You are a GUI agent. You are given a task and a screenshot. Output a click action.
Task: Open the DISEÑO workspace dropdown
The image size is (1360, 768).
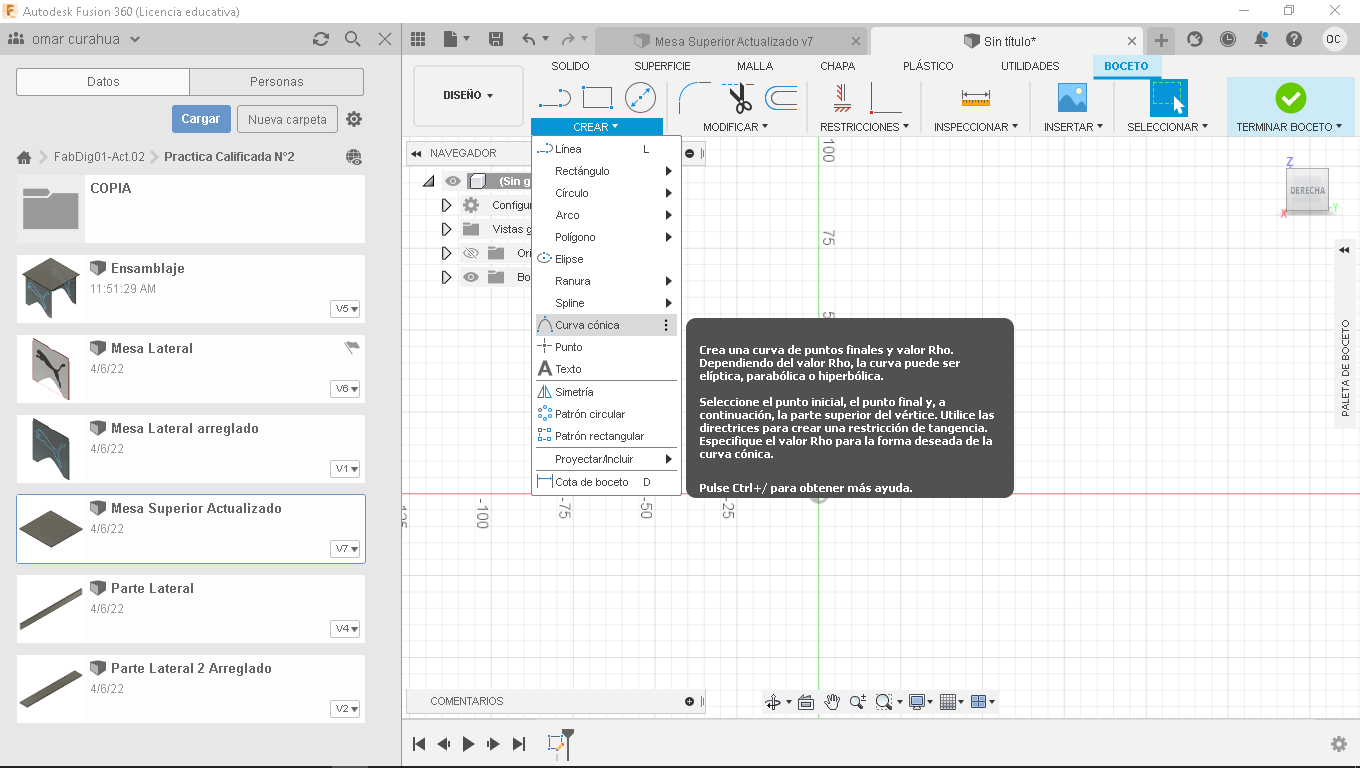(468, 96)
